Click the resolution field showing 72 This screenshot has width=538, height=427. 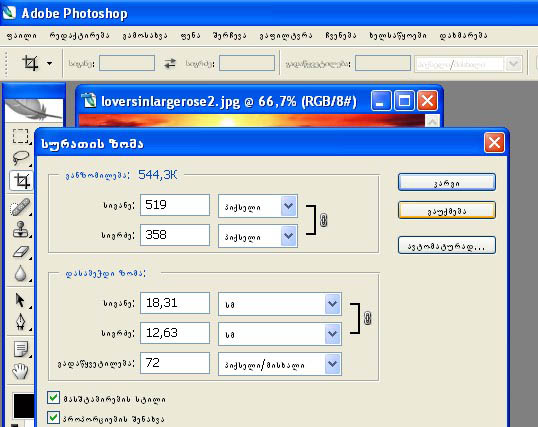point(175,362)
